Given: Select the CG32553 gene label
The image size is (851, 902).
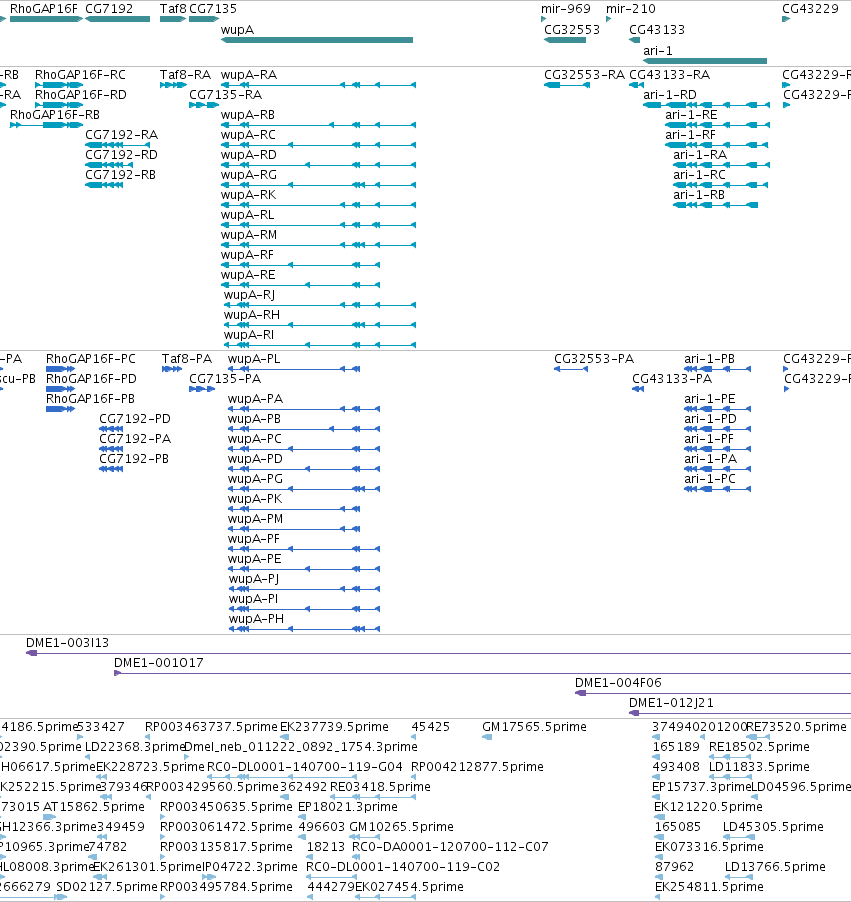Looking at the screenshot, I should click(x=572, y=30).
